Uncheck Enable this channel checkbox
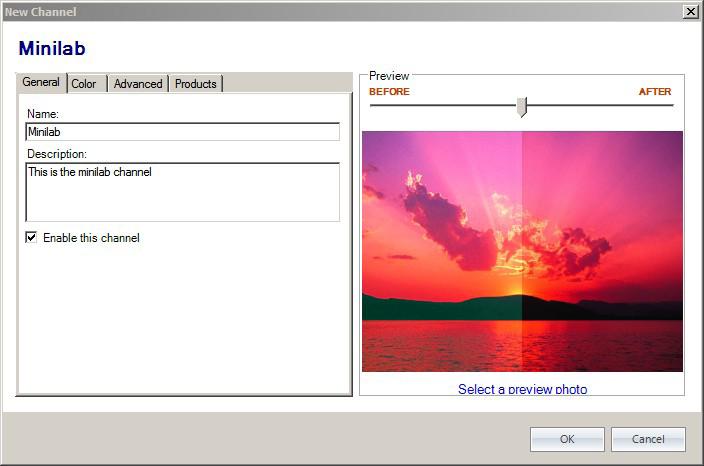The height and width of the screenshot is (466, 704). [x=31, y=237]
